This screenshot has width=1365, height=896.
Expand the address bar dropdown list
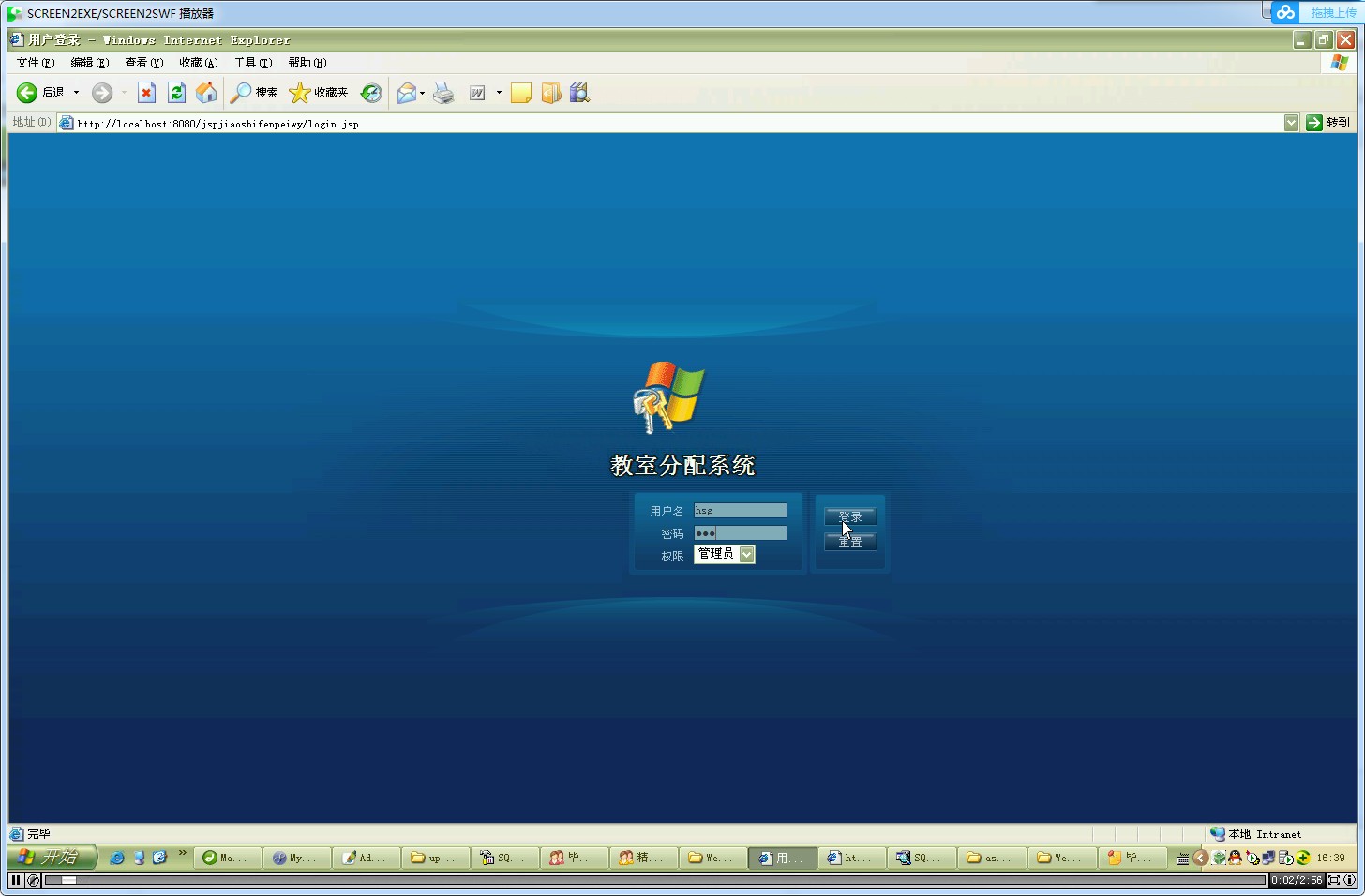1291,123
